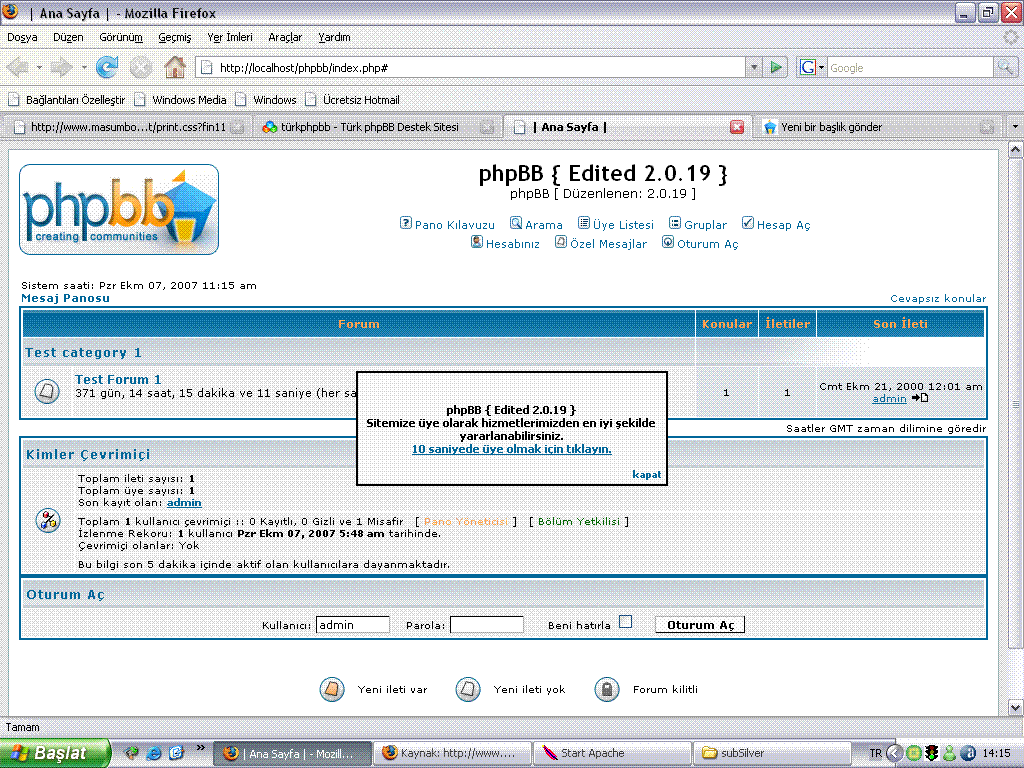The image size is (1024, 768).
Task: Click the page icon in the address bar
Action: click(206, 67)
